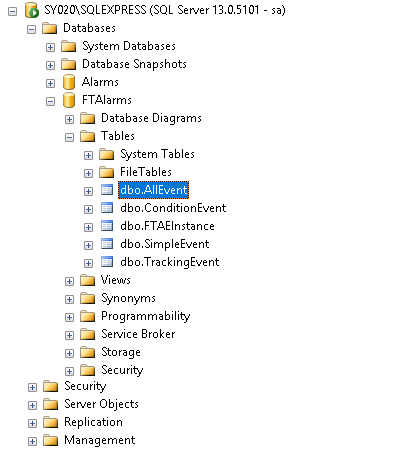
Task: Expand the Management folder
Action: 32,441
